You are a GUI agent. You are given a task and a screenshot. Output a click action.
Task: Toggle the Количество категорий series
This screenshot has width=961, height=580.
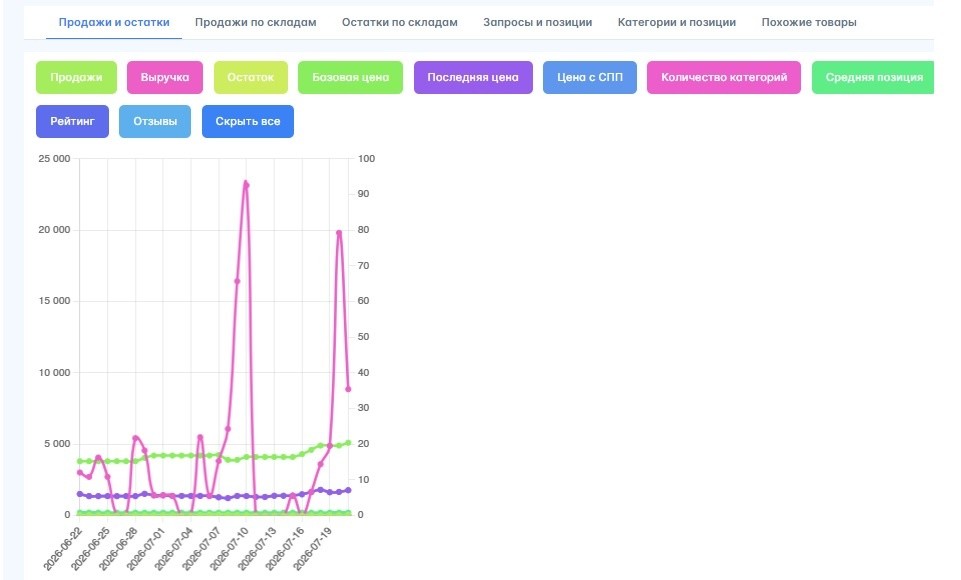(724, 77)
